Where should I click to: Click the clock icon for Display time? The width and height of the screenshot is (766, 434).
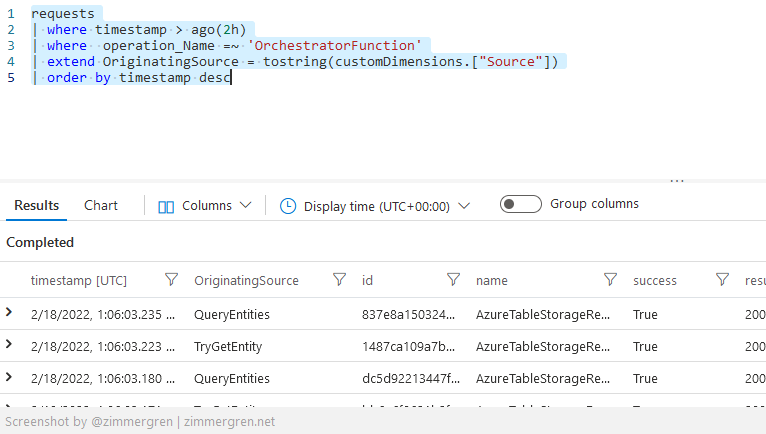(x=288, y=206)
